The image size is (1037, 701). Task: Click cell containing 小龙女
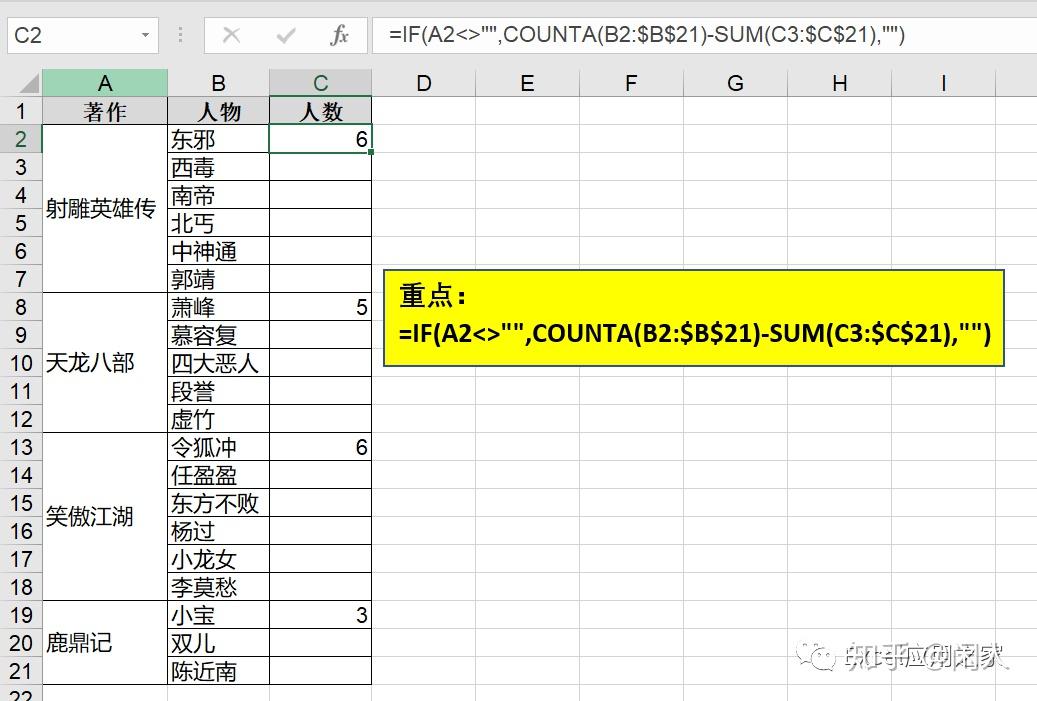[218, 559]
